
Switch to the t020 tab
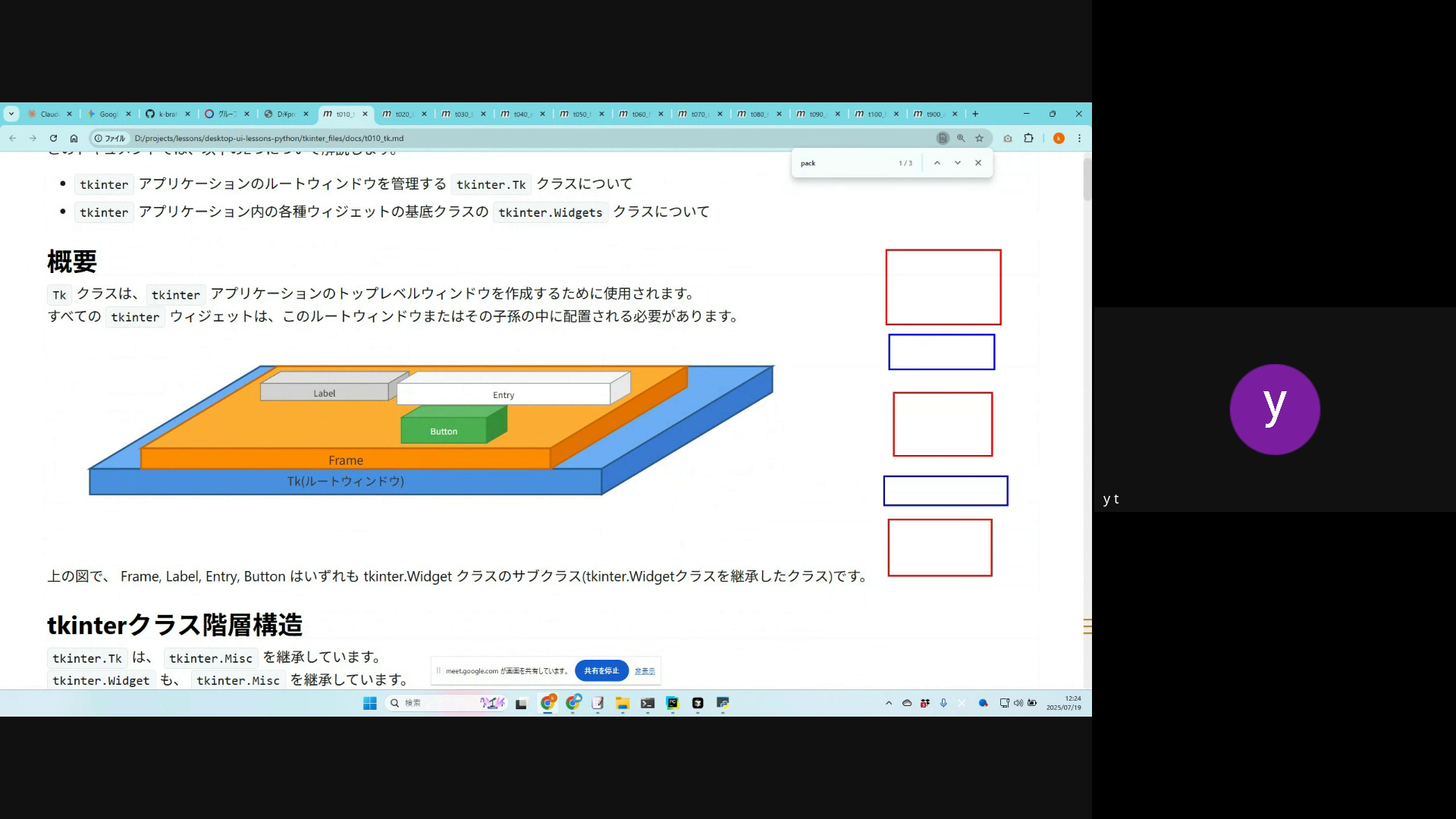coord(402,114)
